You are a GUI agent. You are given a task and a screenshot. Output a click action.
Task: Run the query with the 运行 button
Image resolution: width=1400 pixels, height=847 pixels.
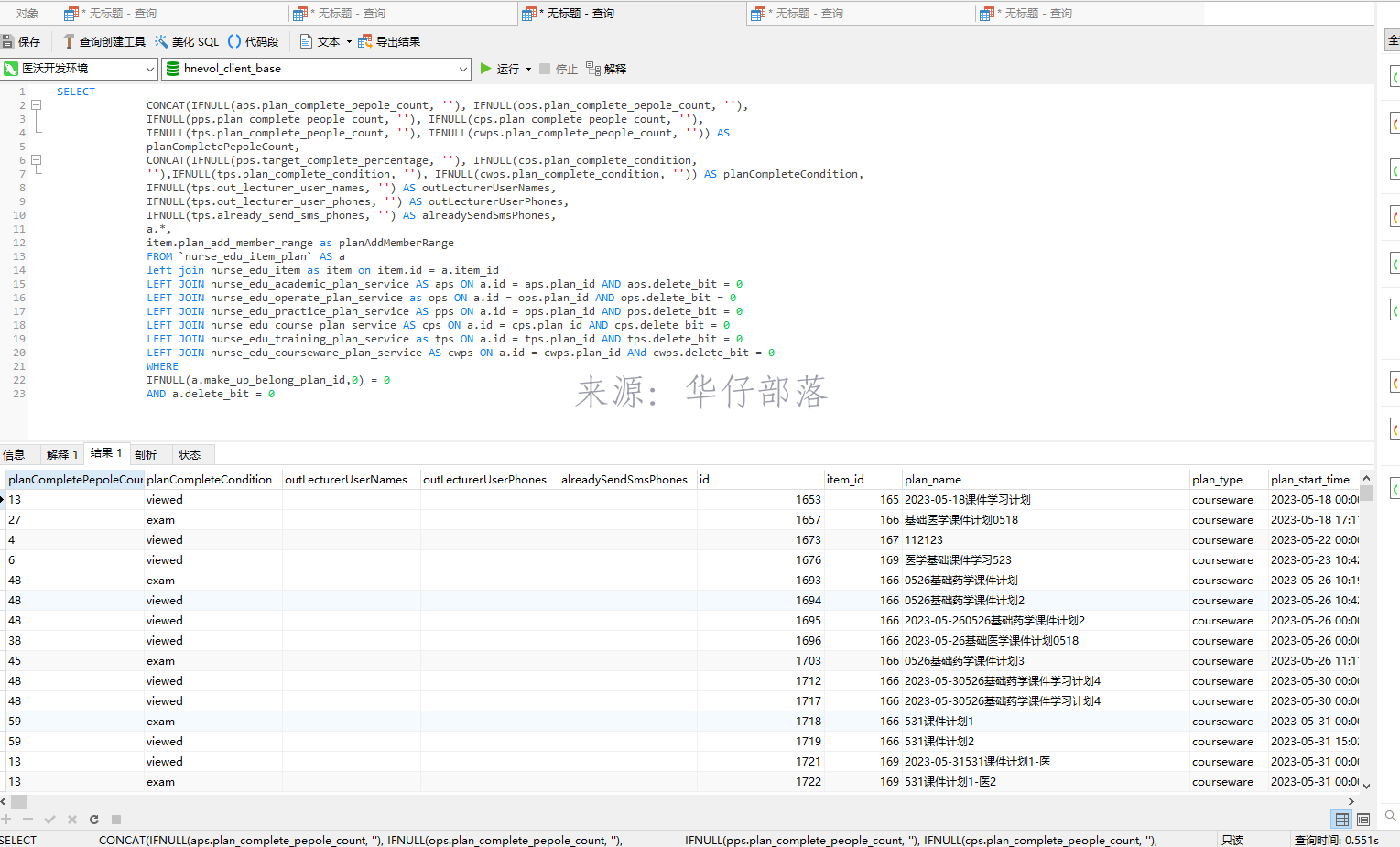500,69
